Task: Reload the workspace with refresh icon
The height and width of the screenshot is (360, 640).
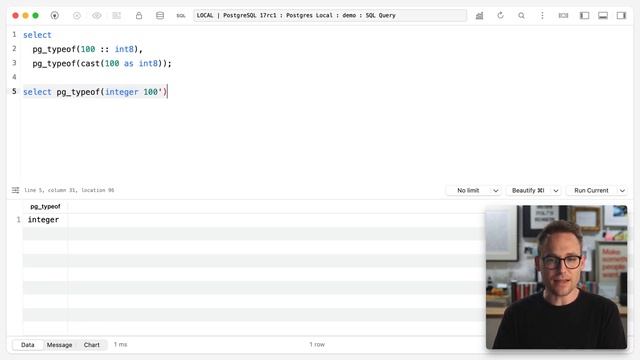Action: click(x=500, y=16)
